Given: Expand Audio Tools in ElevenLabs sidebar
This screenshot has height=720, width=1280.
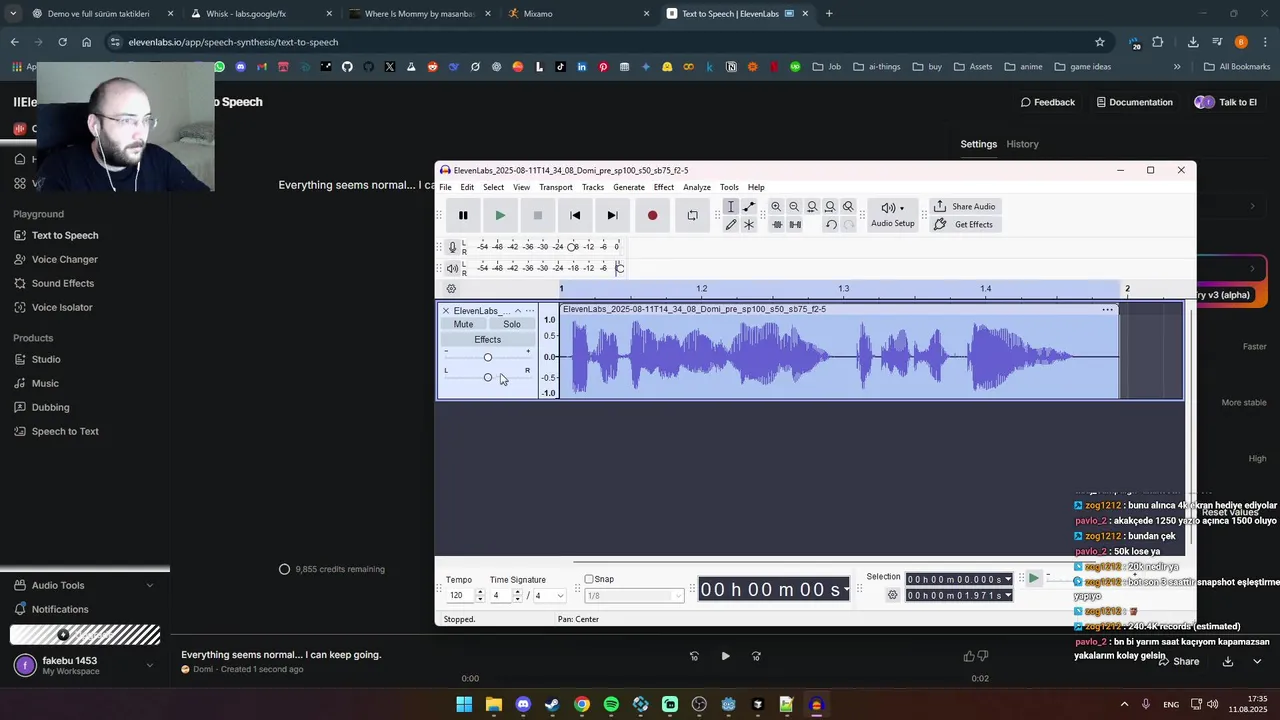Looking at the screenshot, I should click(x=85, y=585).
